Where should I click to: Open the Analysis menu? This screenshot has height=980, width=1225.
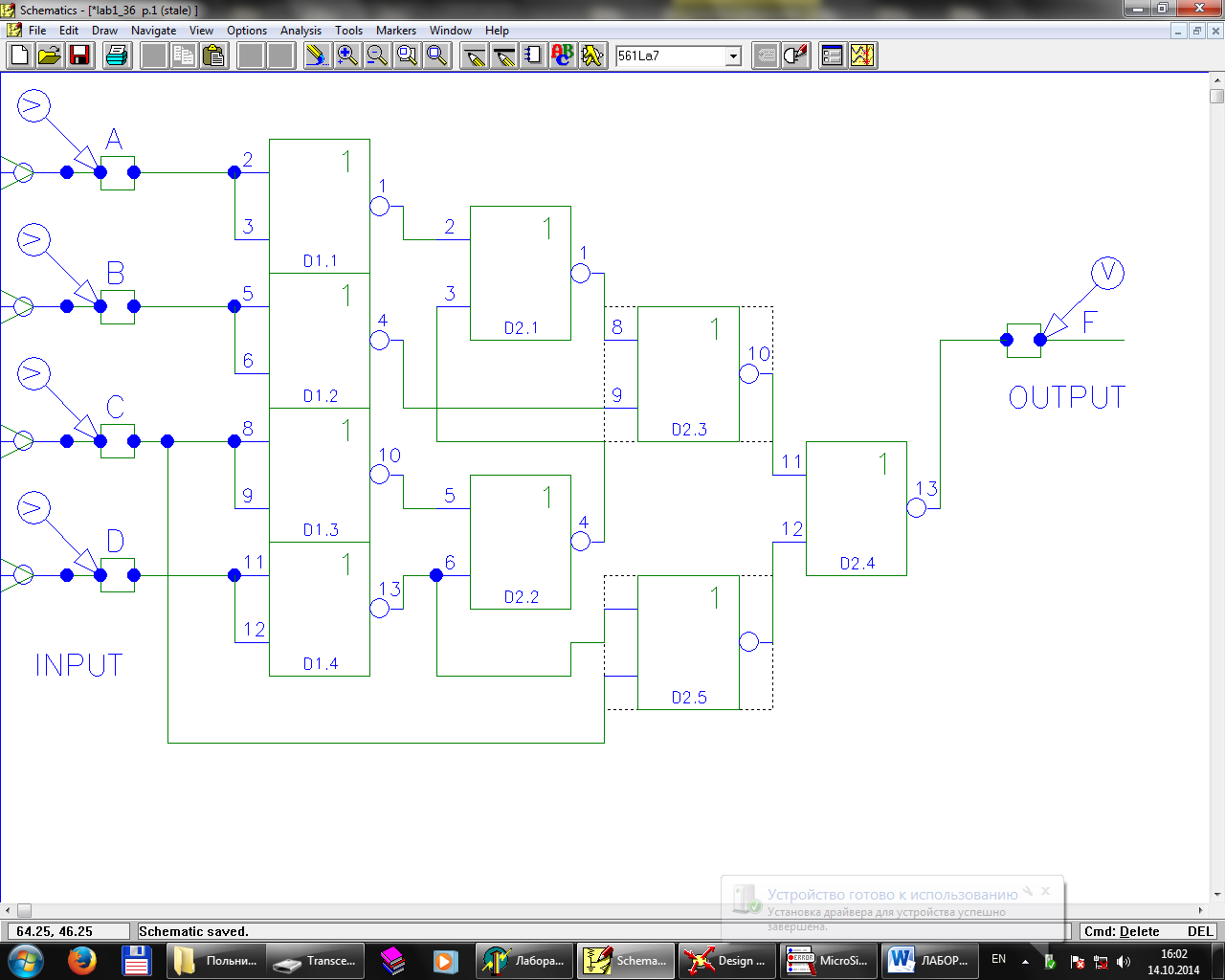pos(301,31)
